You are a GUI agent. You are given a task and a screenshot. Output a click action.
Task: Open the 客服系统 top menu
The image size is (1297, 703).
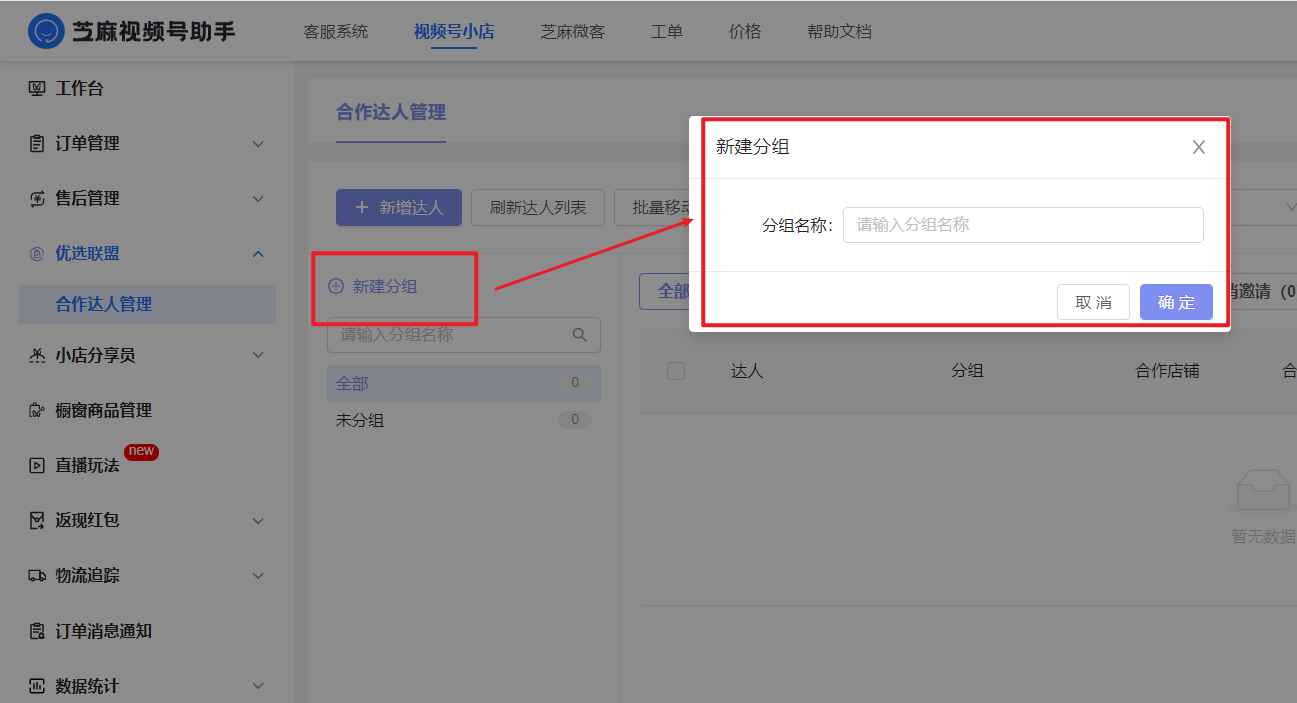336,31
